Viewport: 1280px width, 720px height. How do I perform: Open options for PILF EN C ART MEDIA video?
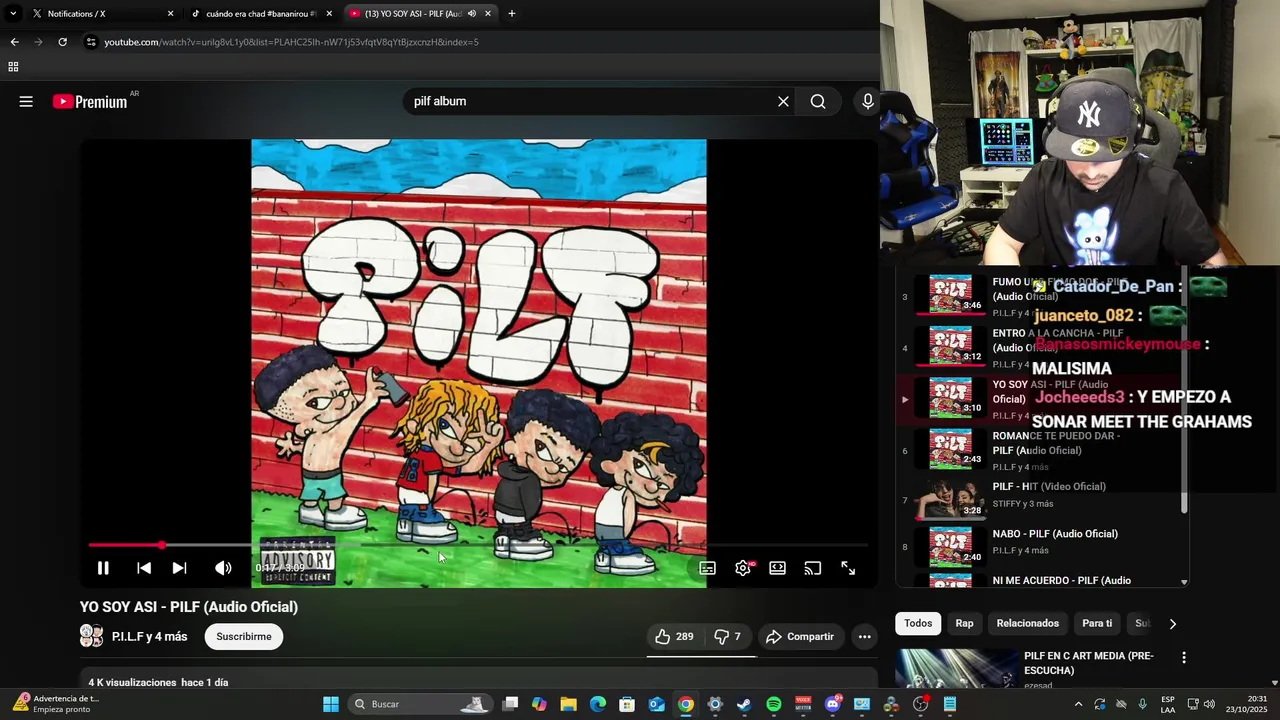(1184, 657)
